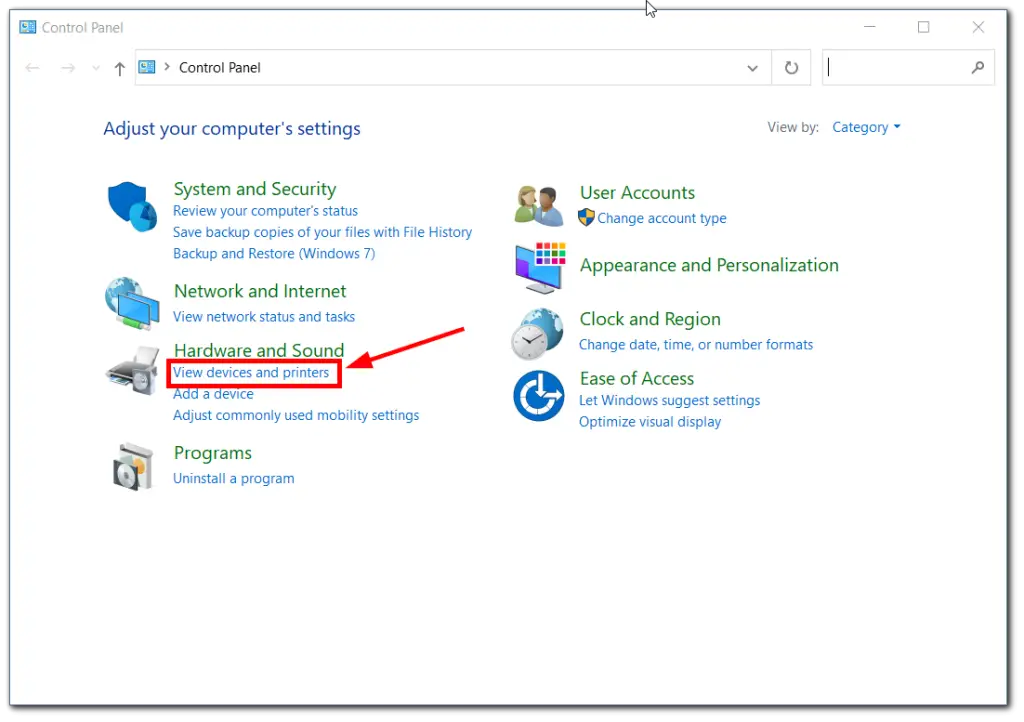1024x722 pixels.
Task: Go up one level with up arrow
Action: pyautogui.click(x=120, y=68)
